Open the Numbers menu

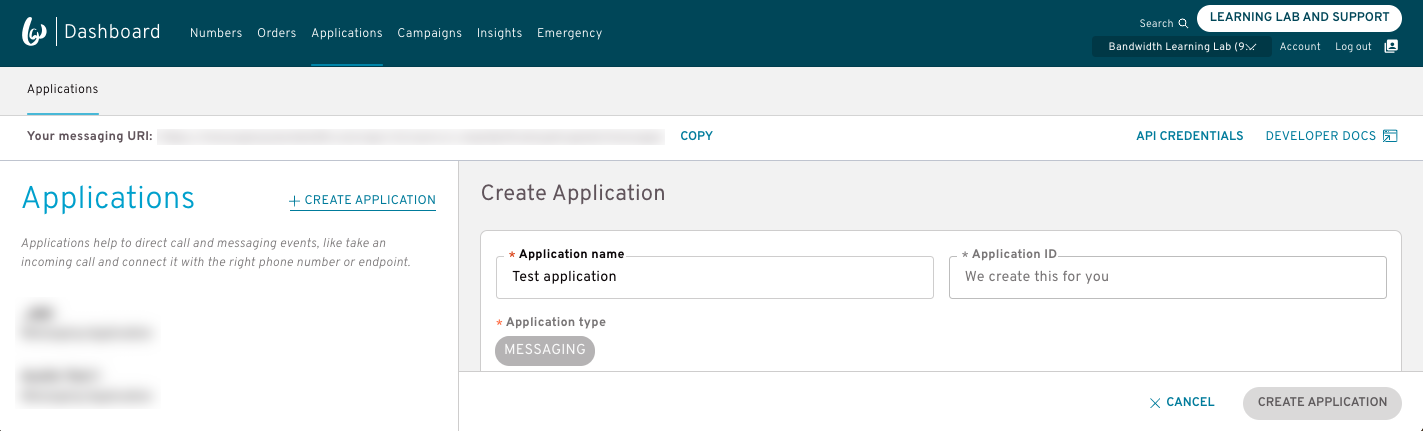(216, 33)
